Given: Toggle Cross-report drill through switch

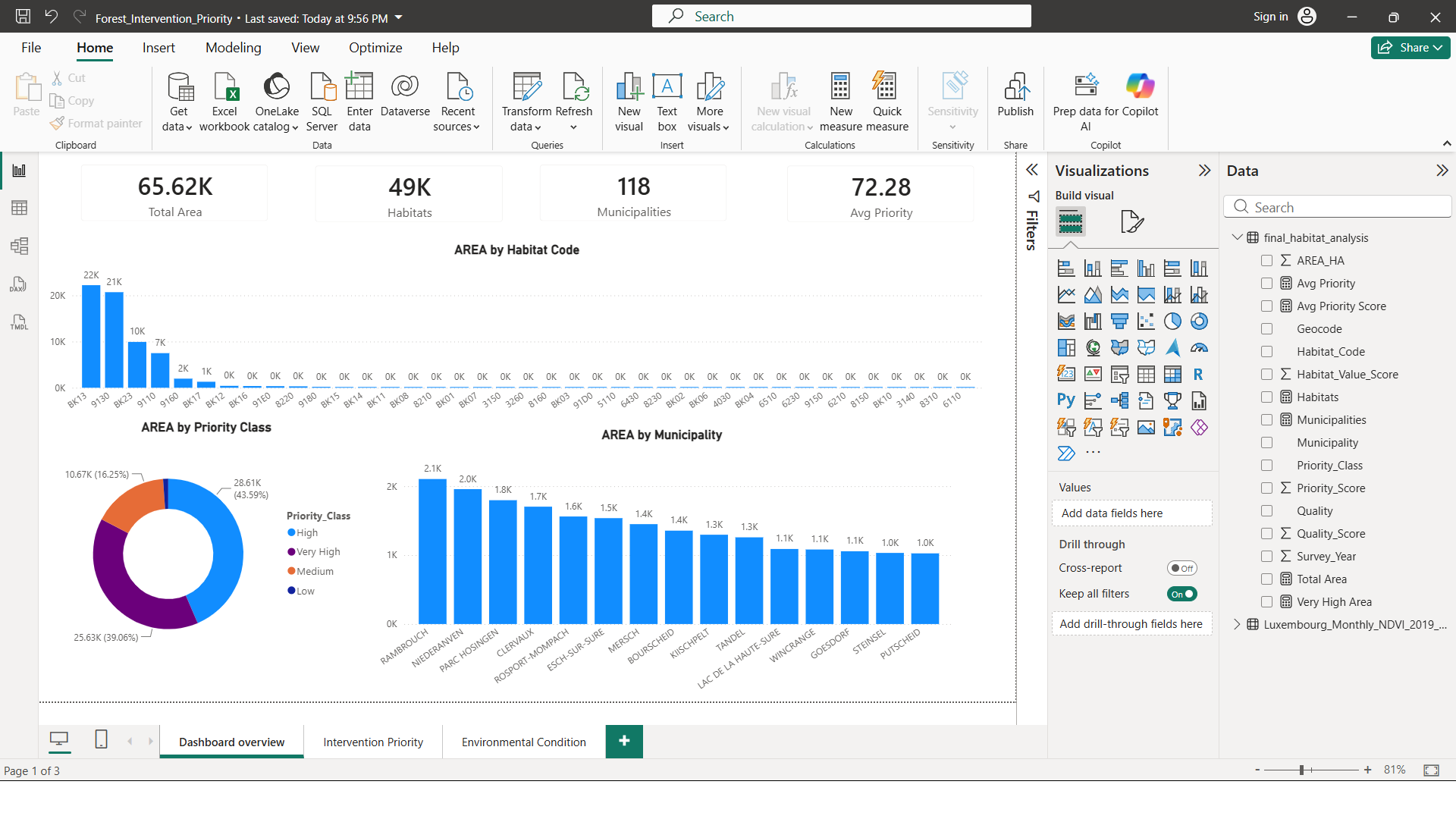Looking at the screenshot, I should click(1181, 568).
